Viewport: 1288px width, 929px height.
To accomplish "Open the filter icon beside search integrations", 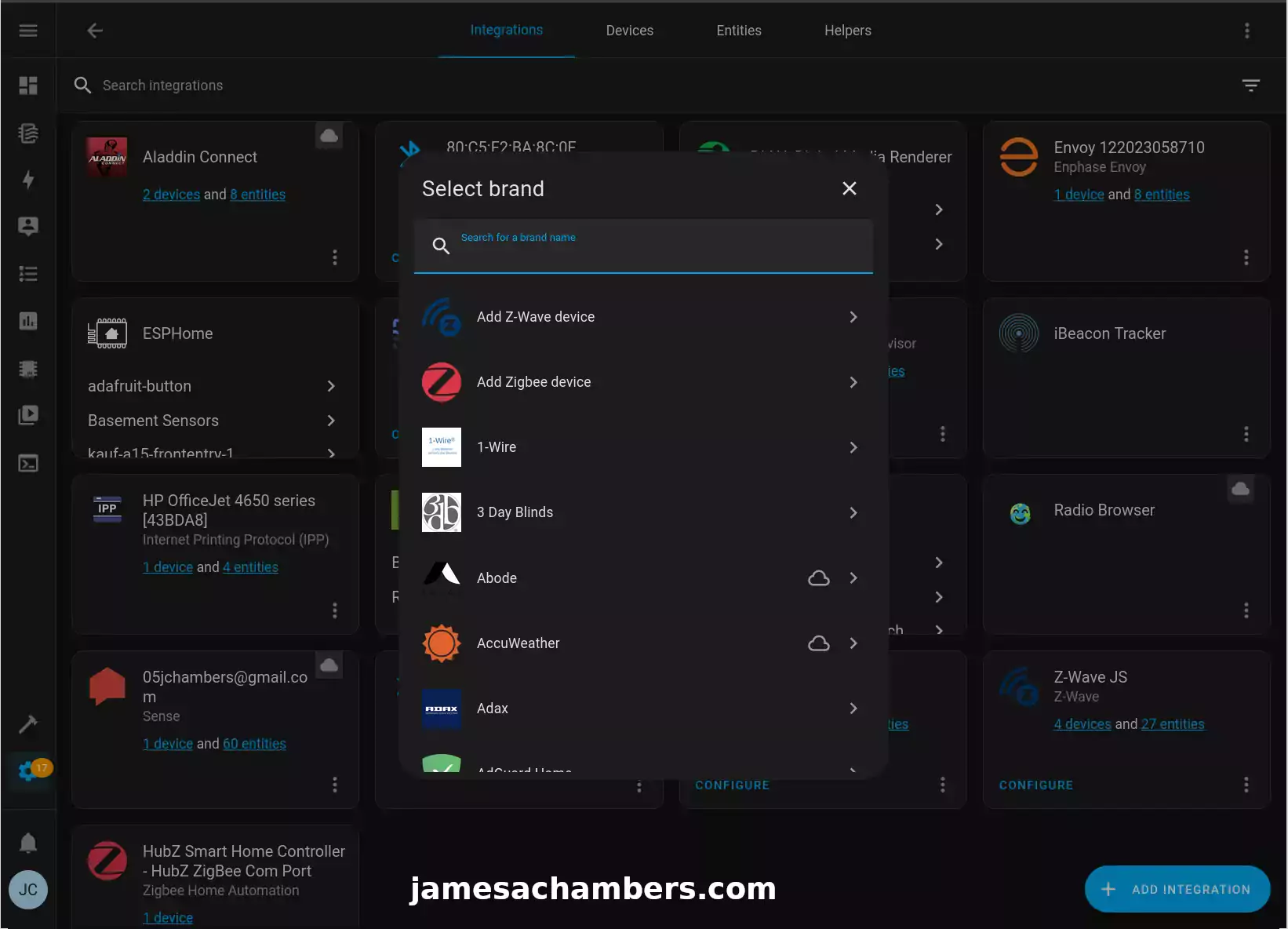I will (x=1251, y=86).
